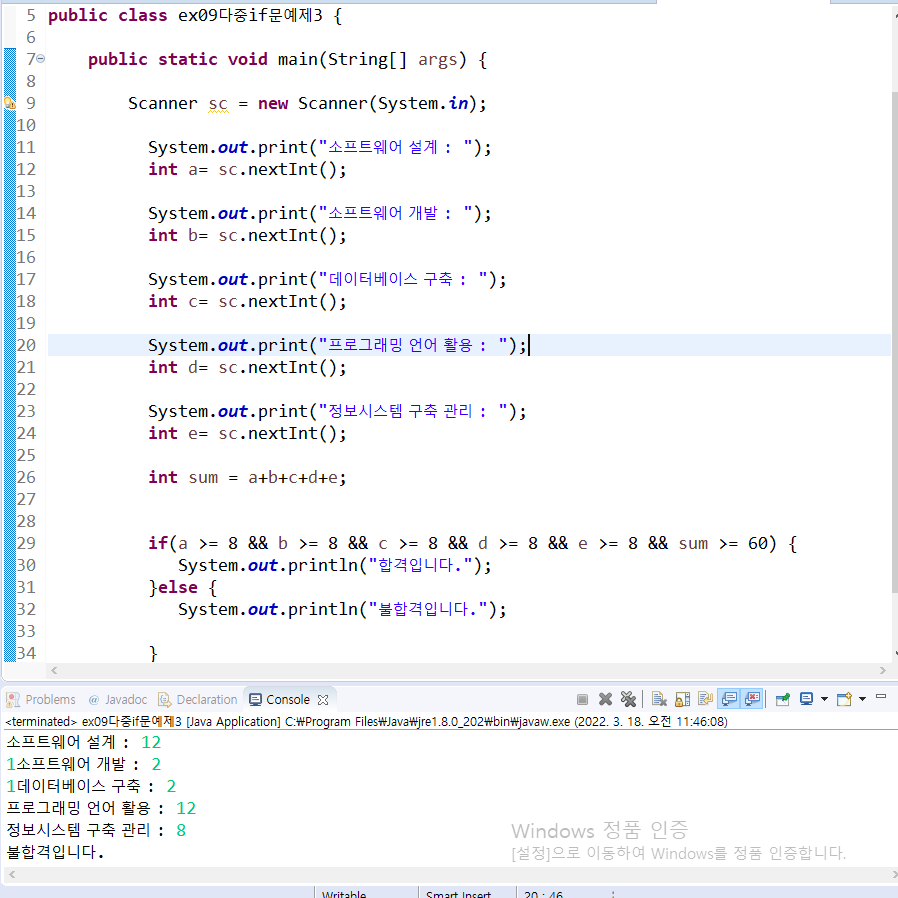Click the '합격입니다.' string on line 30
Image resolution: width=898 pixels, height=898 pixels.
pyautogui.click(x=422, y=565)
